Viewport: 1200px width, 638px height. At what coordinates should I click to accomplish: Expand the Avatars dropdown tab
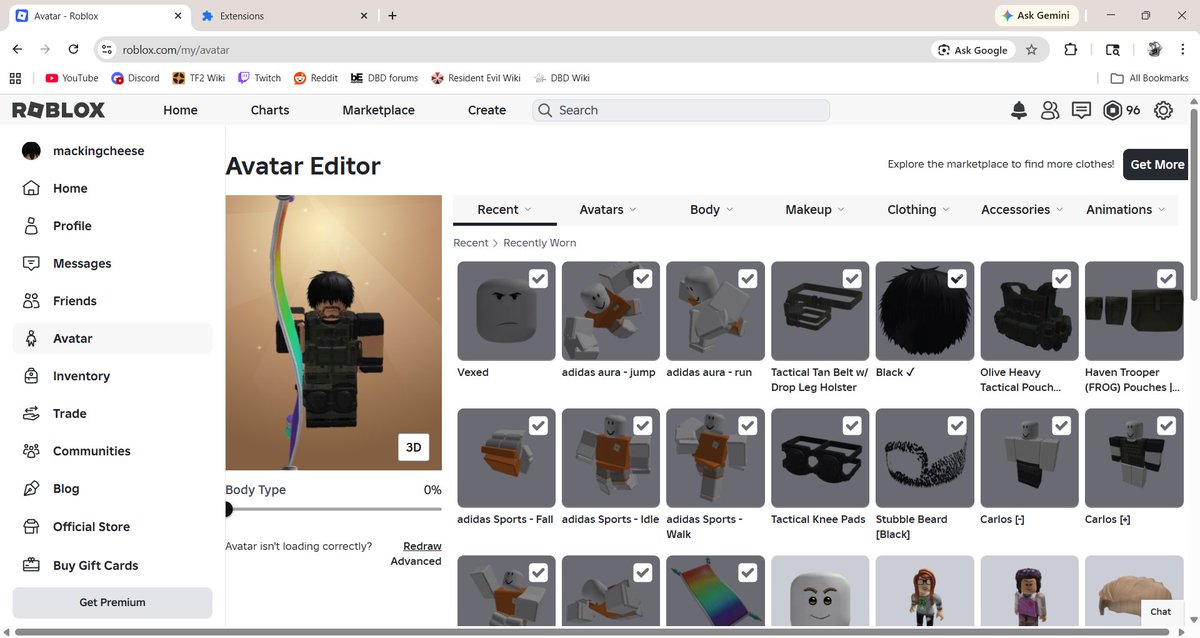click(608, 210)
